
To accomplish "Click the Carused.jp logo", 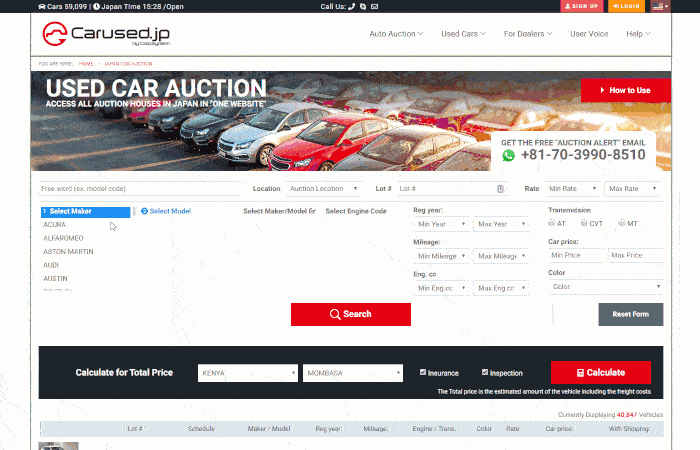I will coord(106,34).
